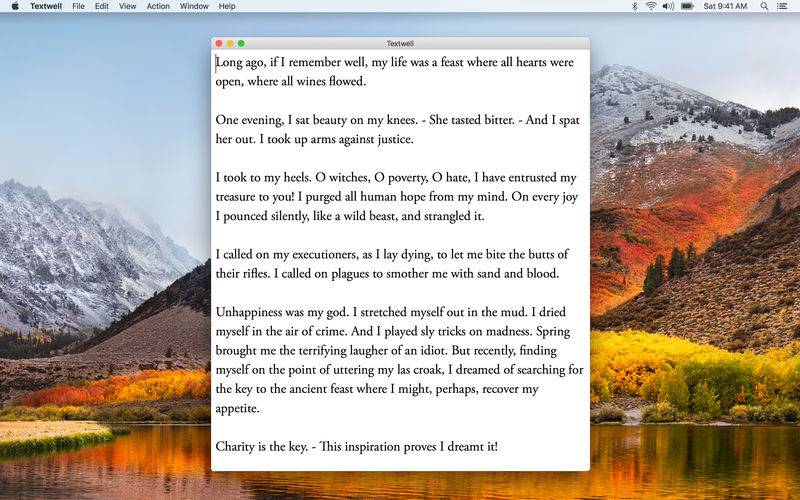800x500 pixels.
Task: Click line starting 'I took to my heels. O witches'
Action: coord(396,178)
